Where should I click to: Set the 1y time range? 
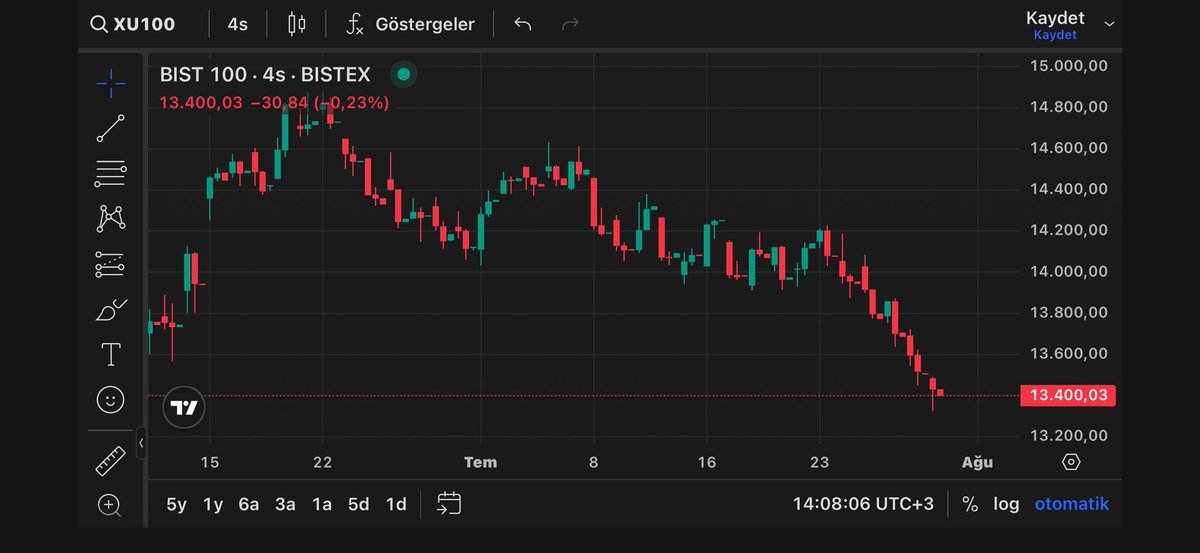213,505
